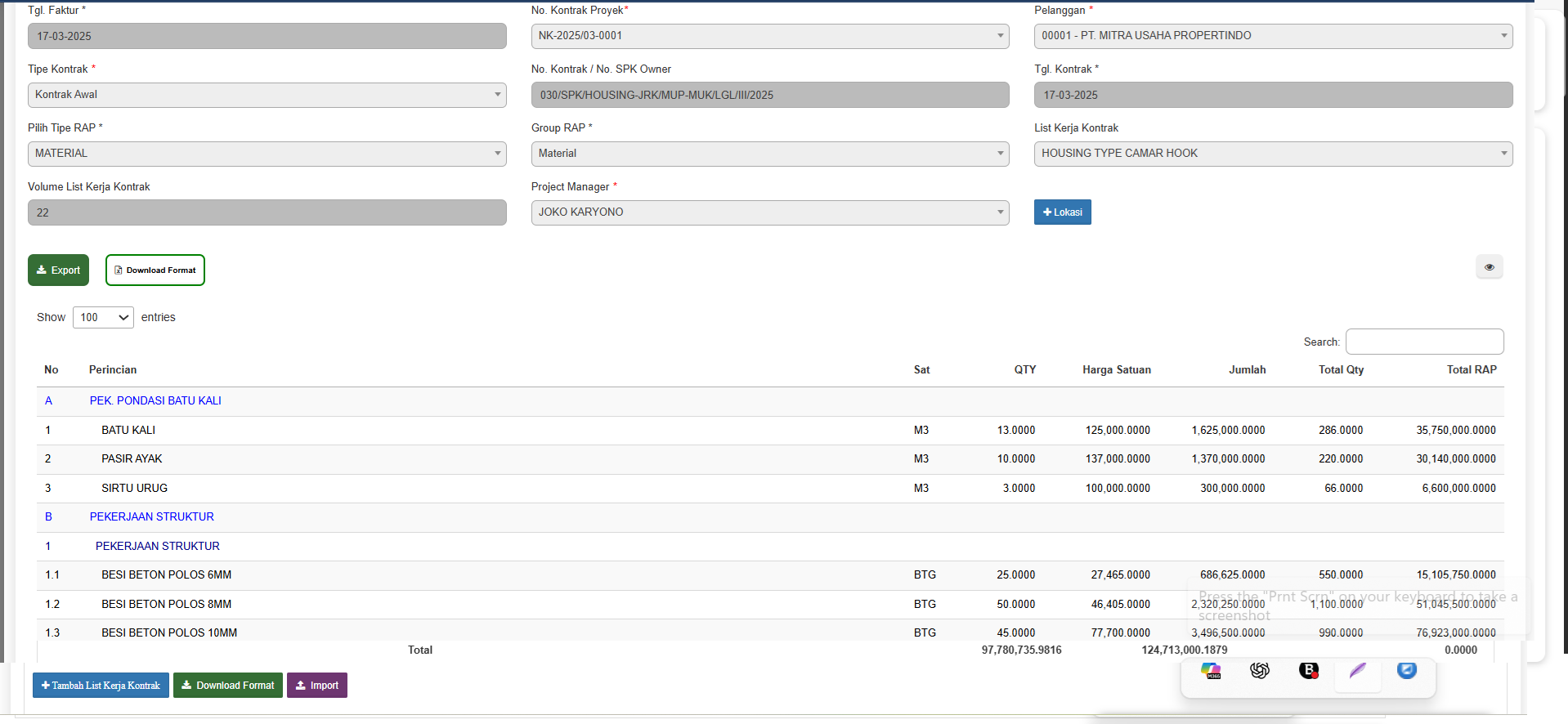Open the Group RAP dropdown
Screen dimensions: 1568x724
click(x=770, y=154)
